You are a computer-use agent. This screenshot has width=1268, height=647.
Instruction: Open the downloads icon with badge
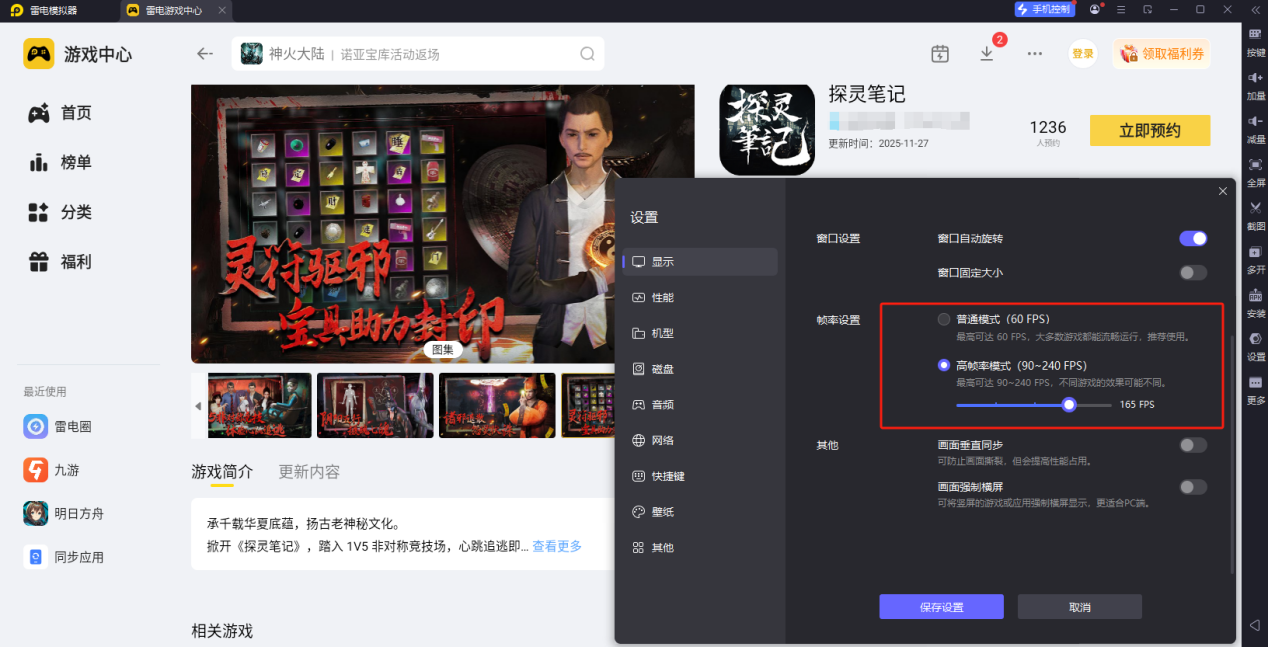coord(987,54)
